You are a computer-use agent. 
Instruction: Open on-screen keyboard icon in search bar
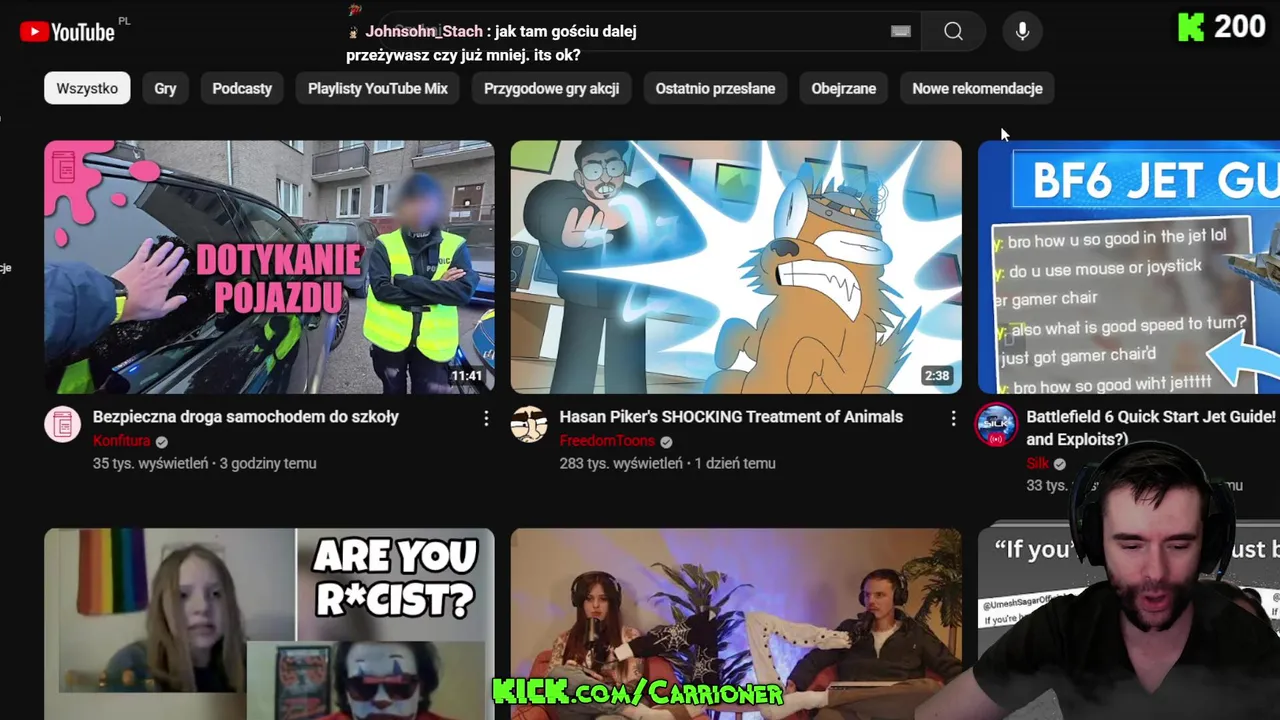(901, 31)
